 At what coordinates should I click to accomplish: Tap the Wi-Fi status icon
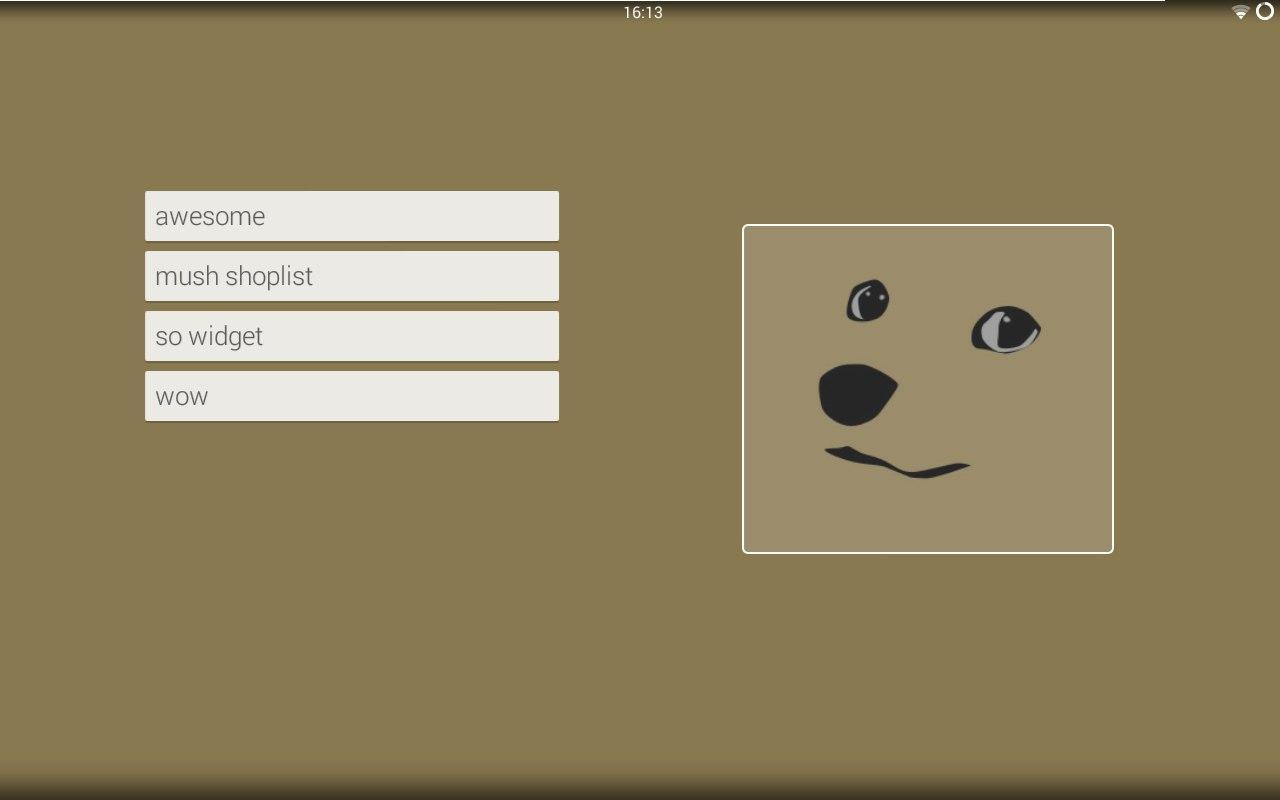[1241, 12]
